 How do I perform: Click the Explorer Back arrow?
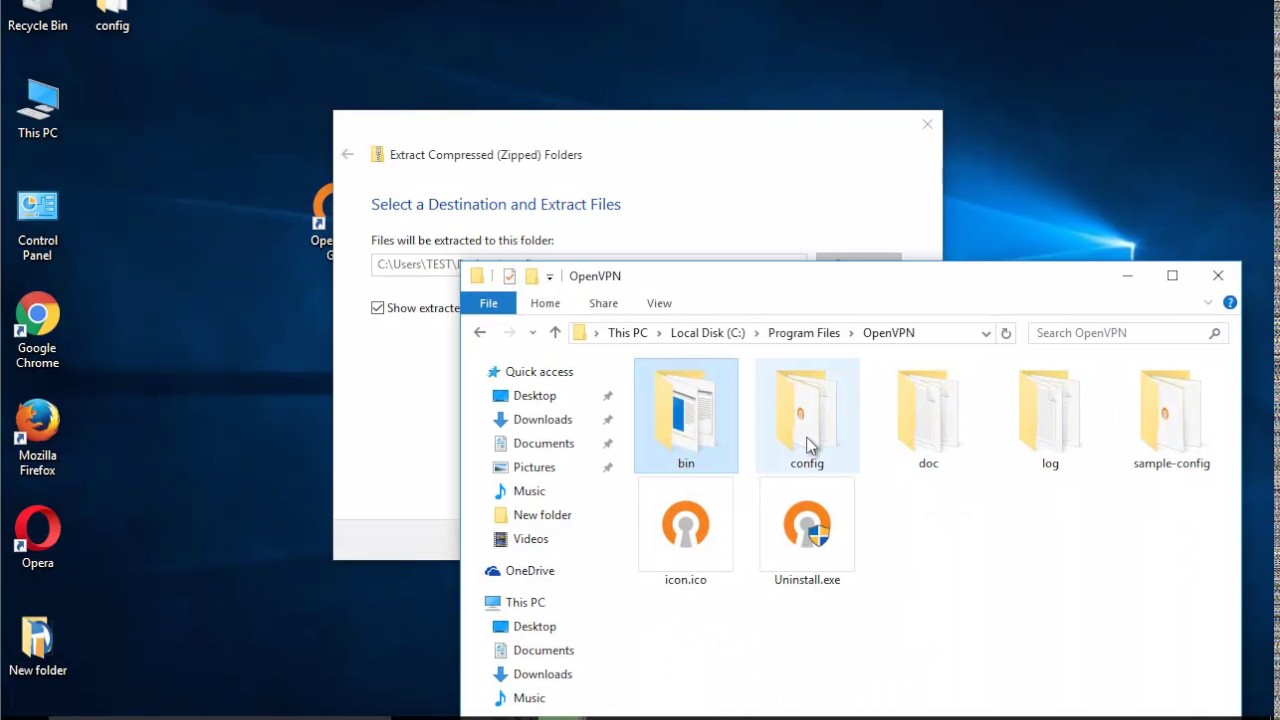(480, 333)
